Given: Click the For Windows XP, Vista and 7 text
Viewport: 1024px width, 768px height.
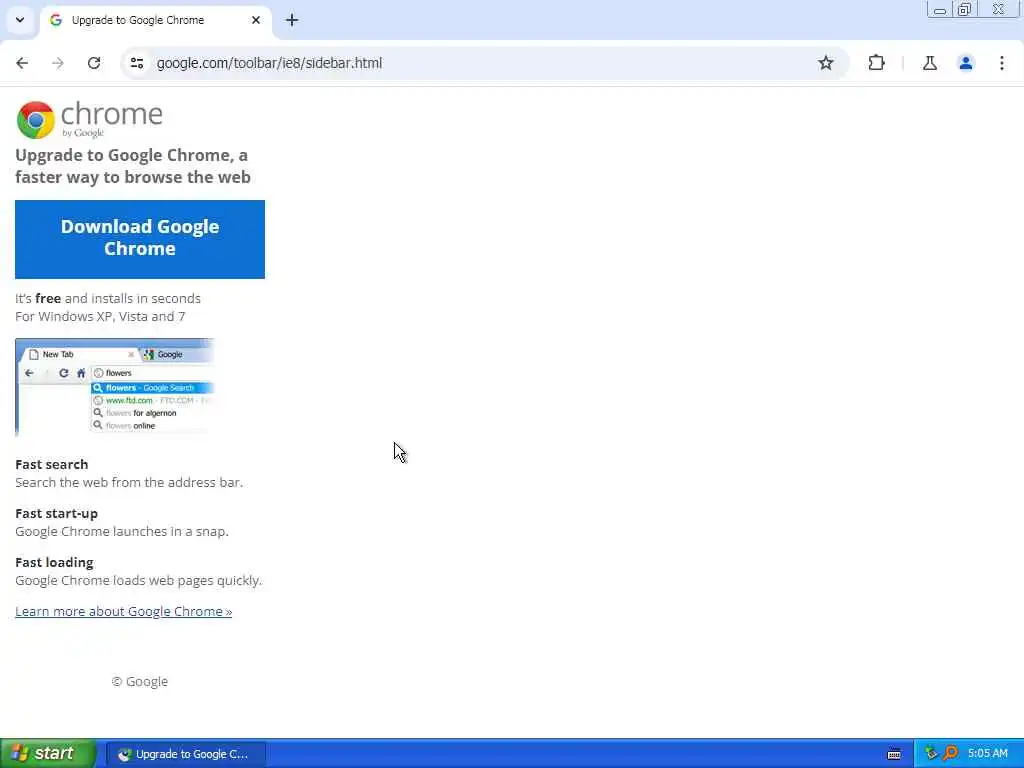Looking at the screenshot, I should click(100, 316).
